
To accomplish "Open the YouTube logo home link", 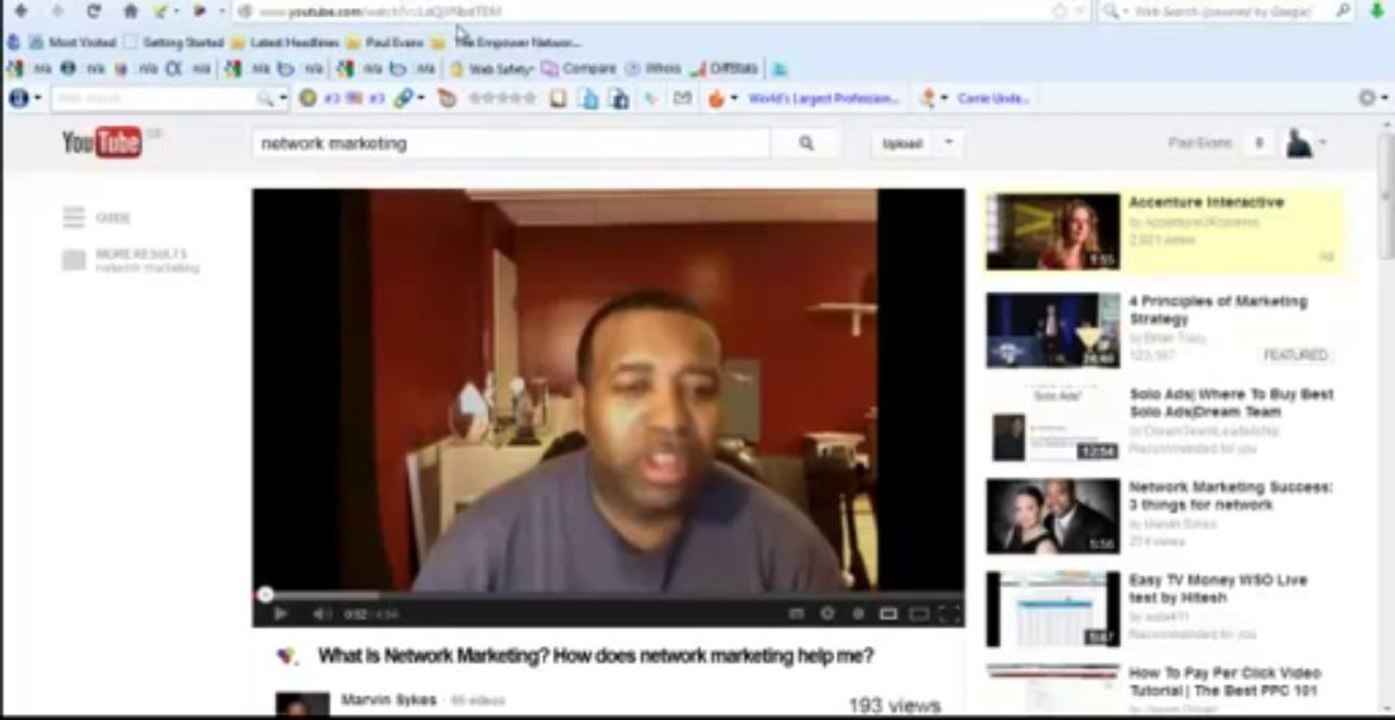I will click(x=102, y=143).
